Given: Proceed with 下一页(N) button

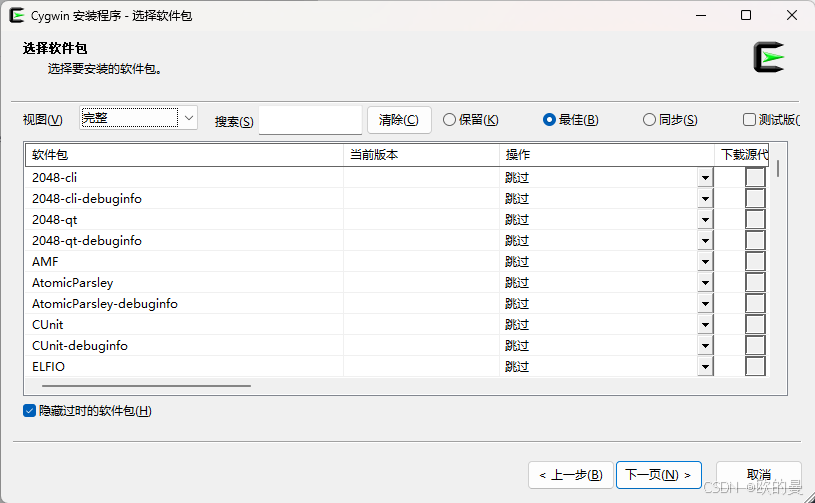Looking at the screenshot, I should [x=659, y=475].
